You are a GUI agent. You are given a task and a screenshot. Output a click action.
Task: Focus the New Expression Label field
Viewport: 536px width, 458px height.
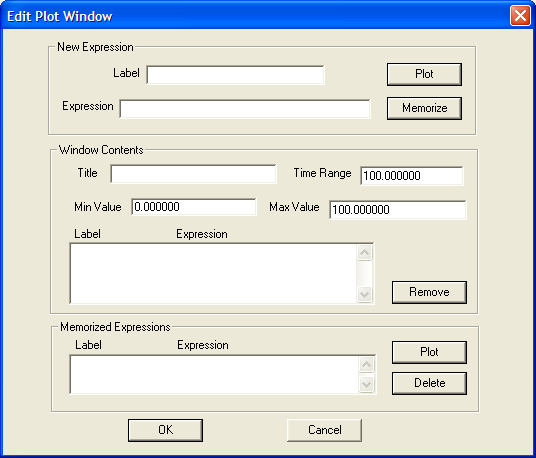(x=235, y=75)
